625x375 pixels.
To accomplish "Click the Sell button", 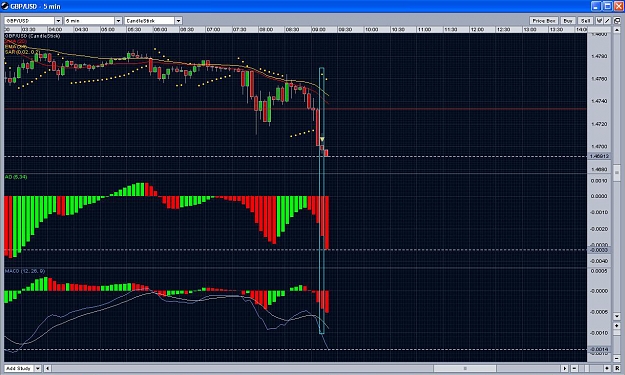I will pos(585,21).
